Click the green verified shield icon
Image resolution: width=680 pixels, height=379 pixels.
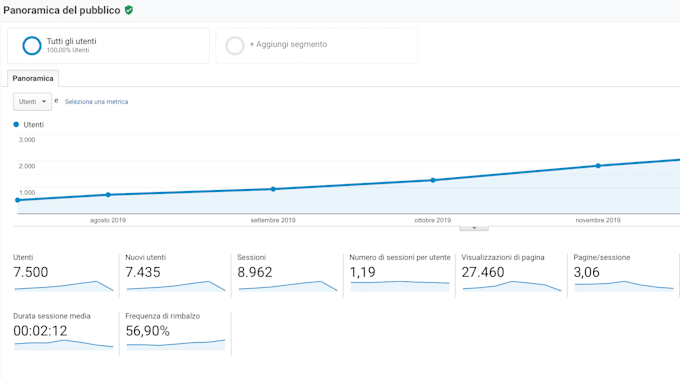click(x=129, y=10)
